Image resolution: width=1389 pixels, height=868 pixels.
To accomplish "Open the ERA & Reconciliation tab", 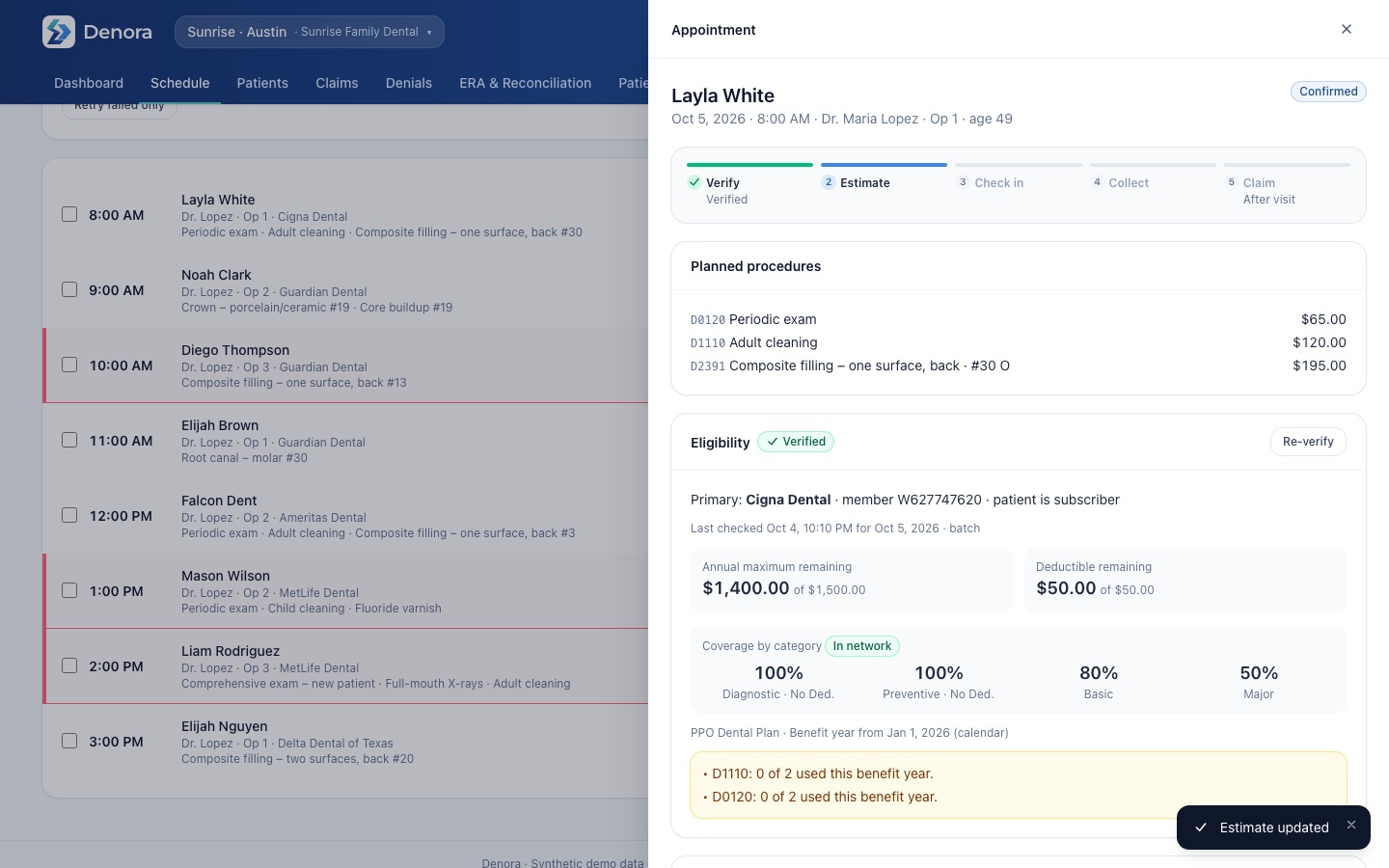I will (x=526, y=83).
